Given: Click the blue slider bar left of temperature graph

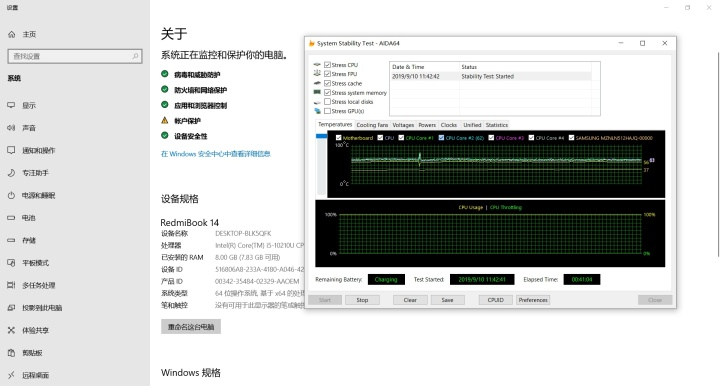Looking at the screenshot, I should [x=321, y=136].
